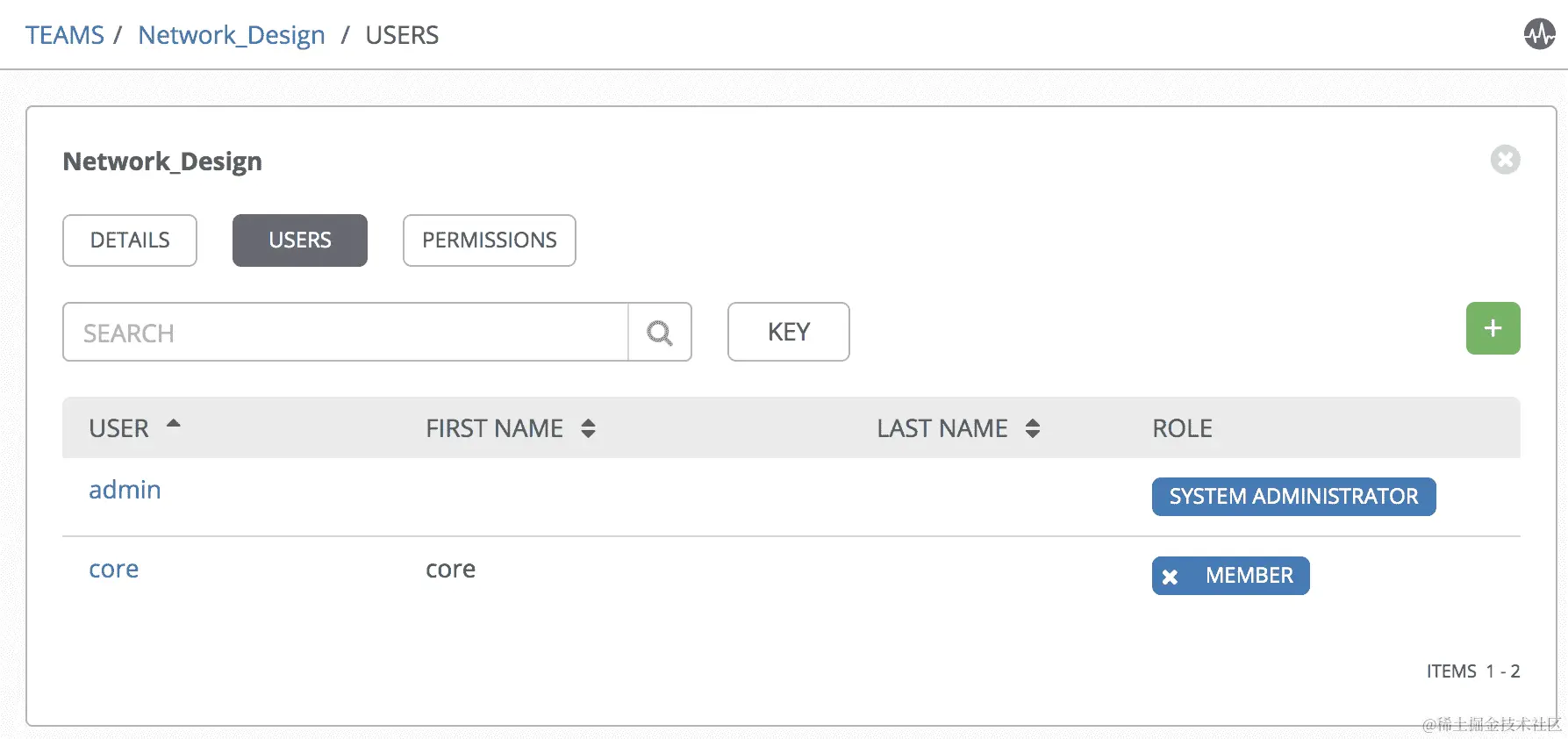Navigate to Network_Design breadcrumb link

[x=232, y=35]
